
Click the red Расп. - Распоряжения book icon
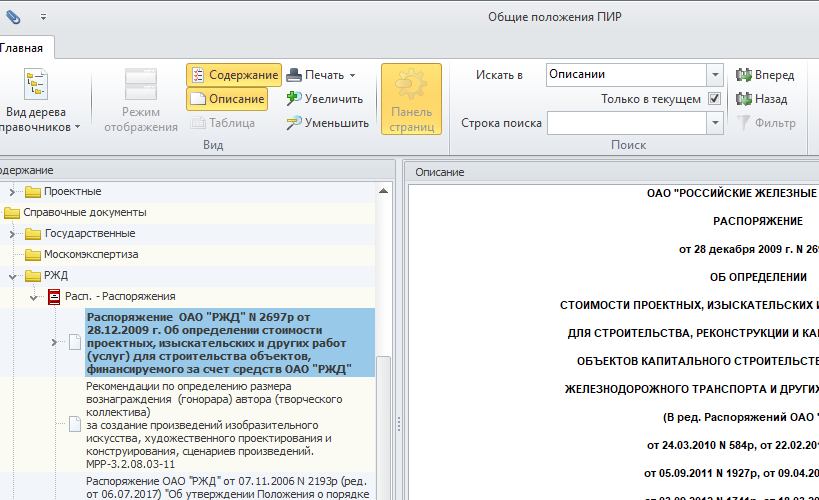tap(54, 297)
